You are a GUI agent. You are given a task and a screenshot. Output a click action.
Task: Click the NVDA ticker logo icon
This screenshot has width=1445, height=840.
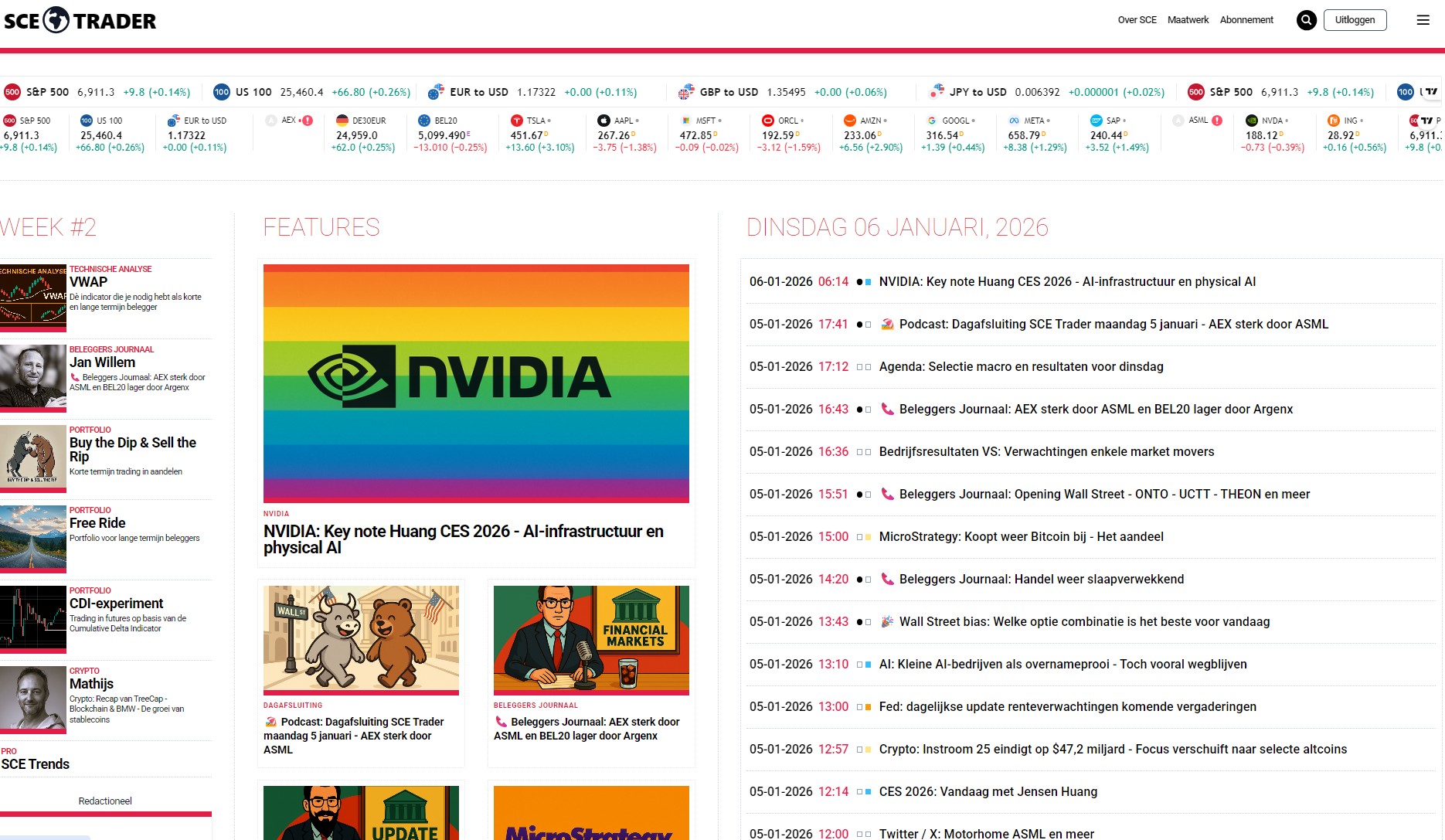(x=1252, y=121)
